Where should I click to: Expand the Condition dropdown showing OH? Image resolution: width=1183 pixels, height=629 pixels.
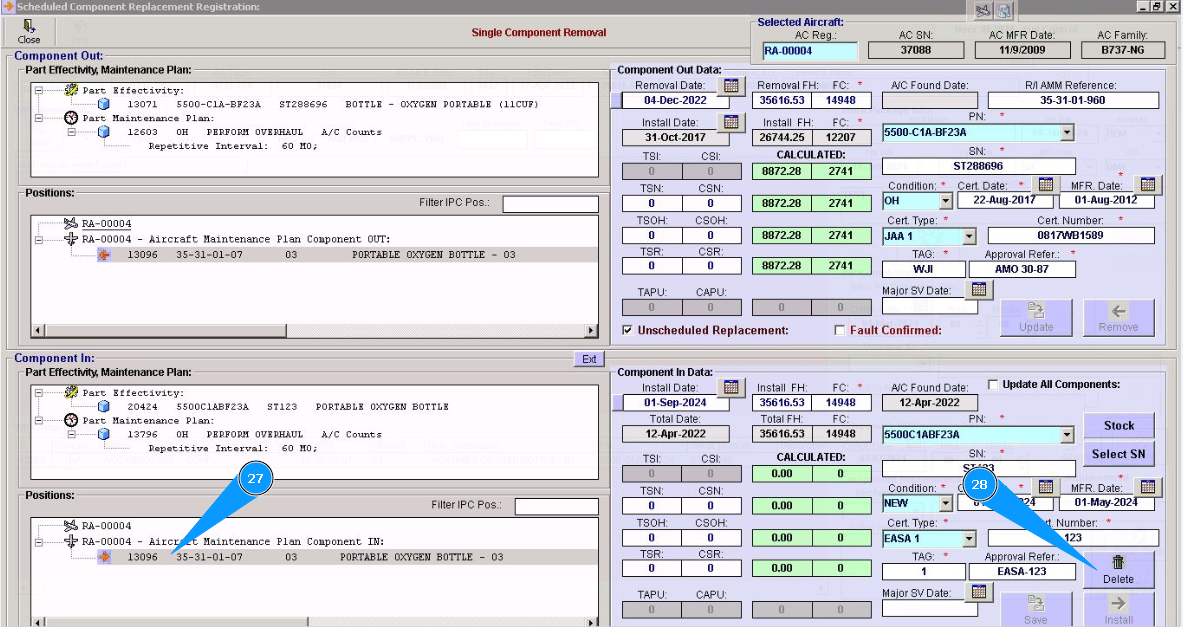point(945,201)
